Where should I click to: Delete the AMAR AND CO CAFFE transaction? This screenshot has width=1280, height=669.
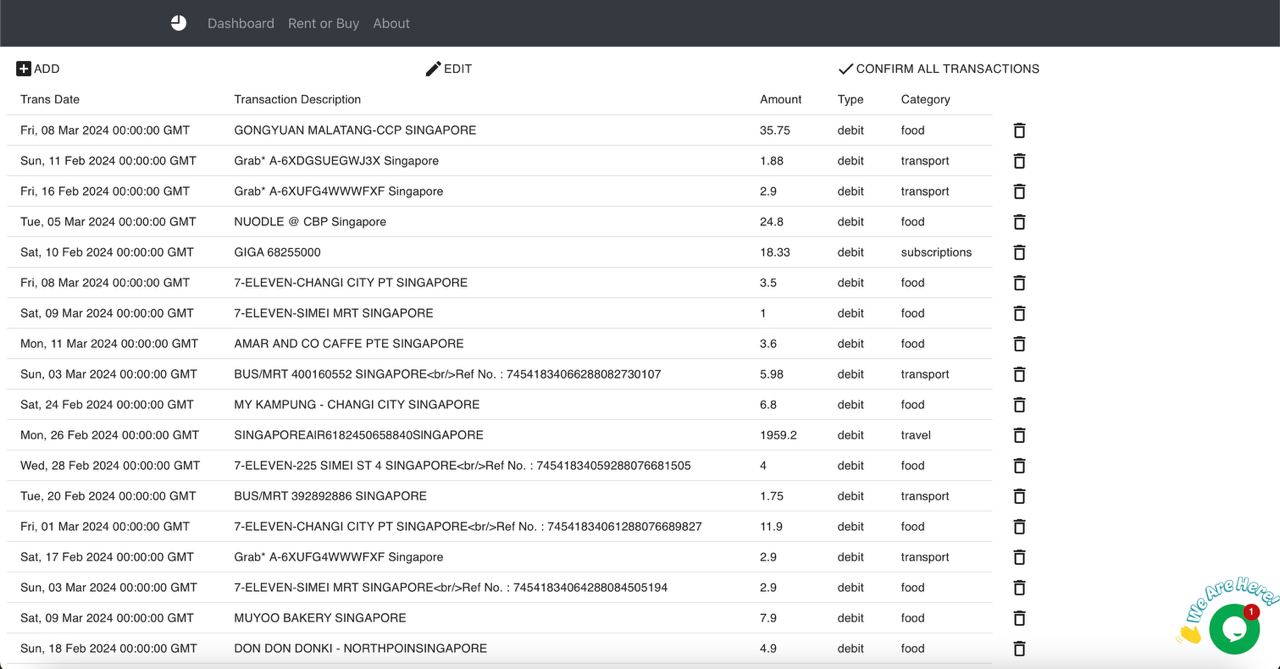click(1019, 344)
